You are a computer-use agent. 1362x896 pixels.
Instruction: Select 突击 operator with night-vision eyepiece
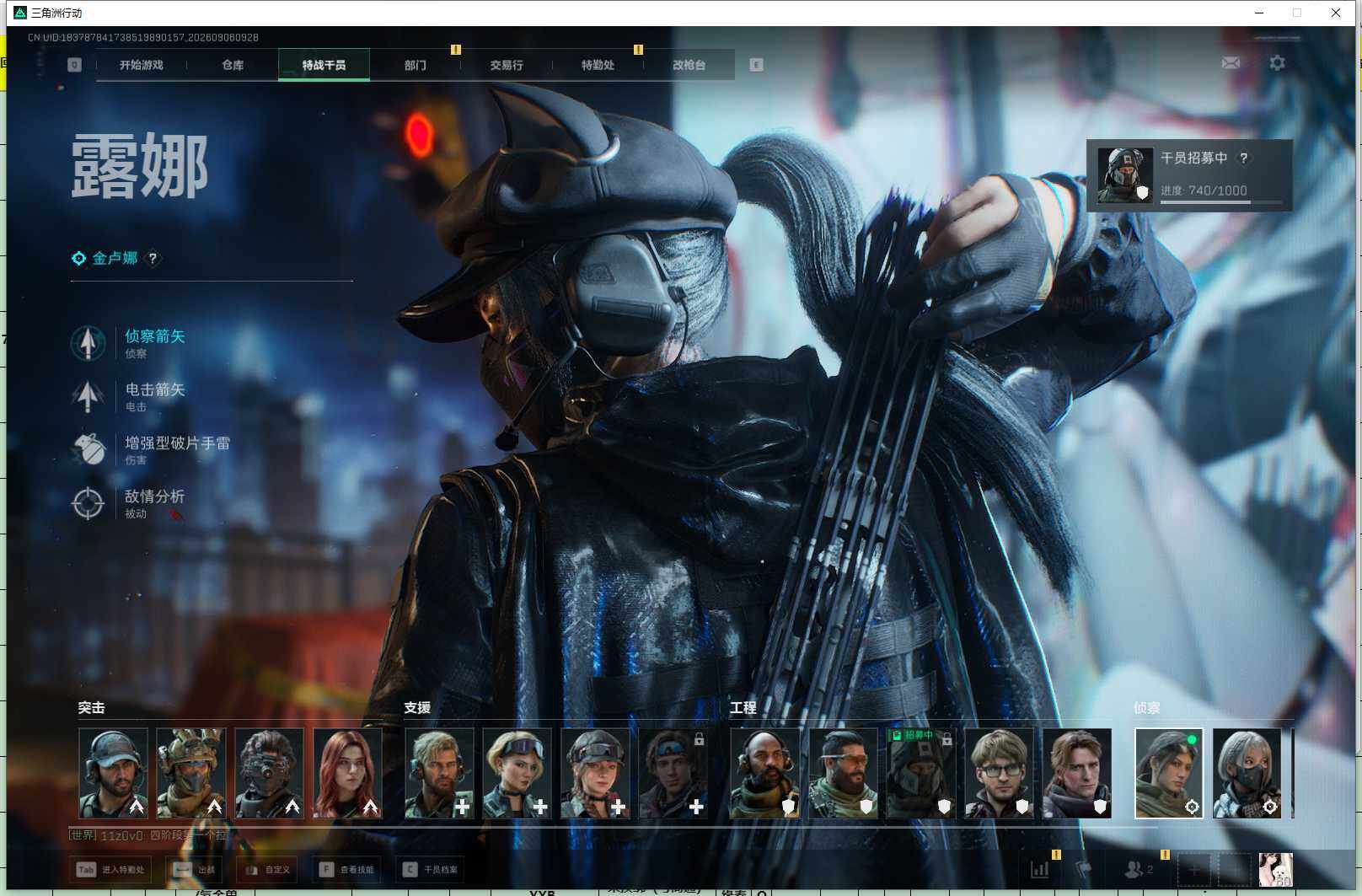pyautogui.click(x=270, y=773)
